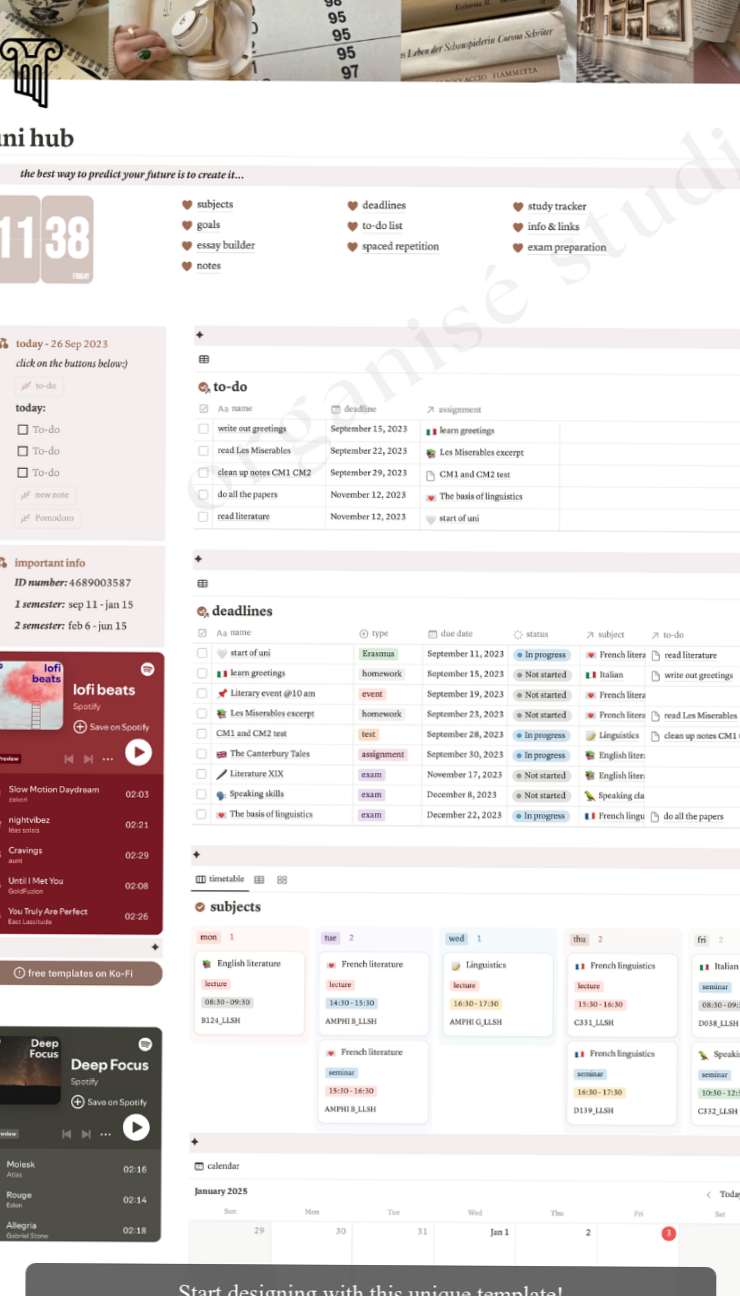Viewport: 740px width, 1296px height.
Task: Skip to next track in lofi beats
Action: coord(89,759)
